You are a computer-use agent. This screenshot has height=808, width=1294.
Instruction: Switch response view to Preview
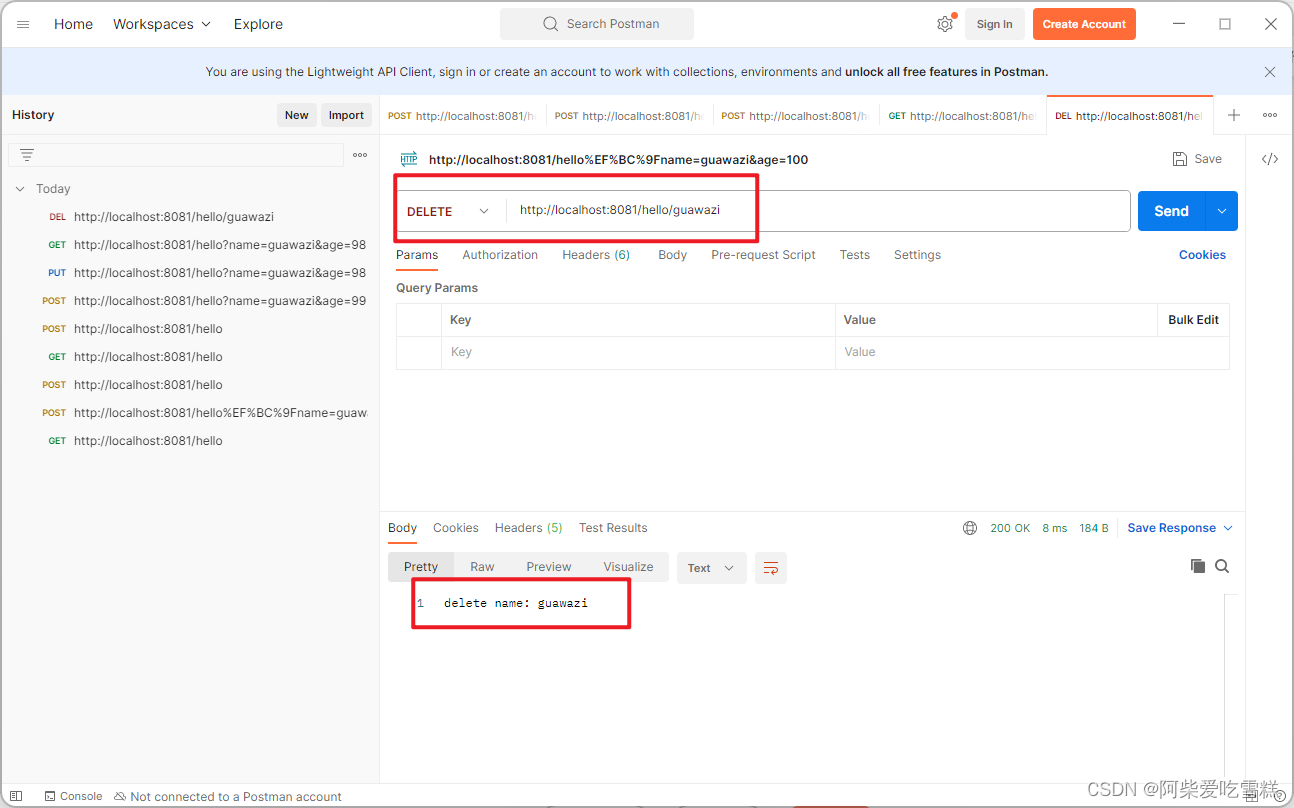(548, 566)
